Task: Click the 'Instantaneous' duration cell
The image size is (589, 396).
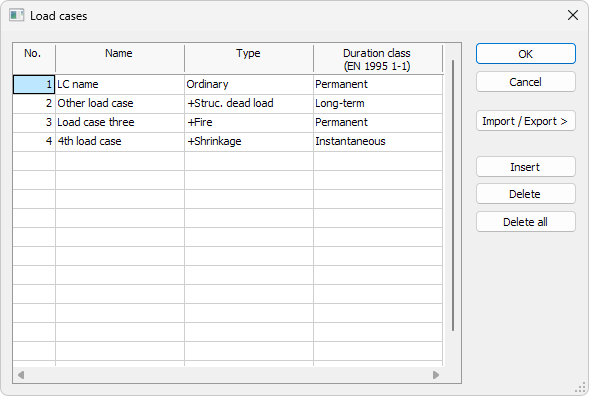Action: click(378, 142)
